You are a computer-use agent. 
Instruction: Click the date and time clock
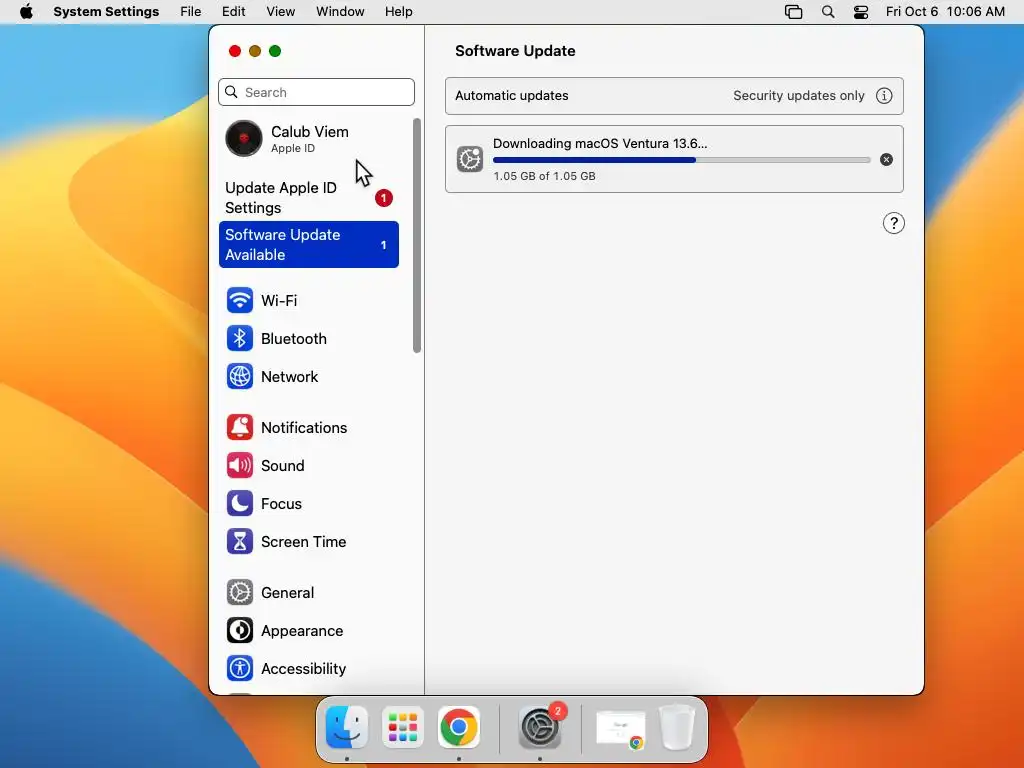coord(945,12)
